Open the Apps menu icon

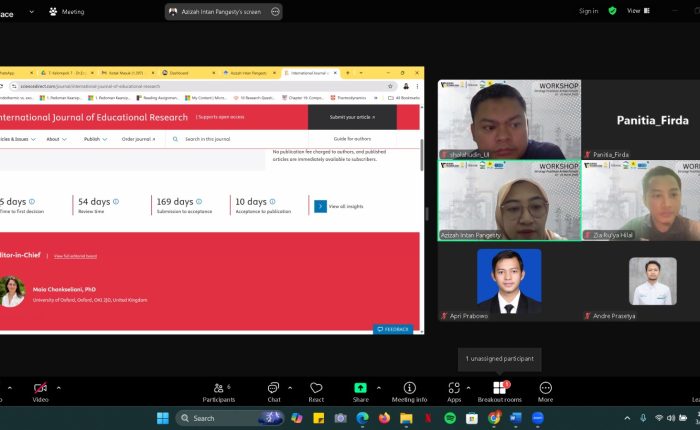pyautogui.click(x=454, y=388)
